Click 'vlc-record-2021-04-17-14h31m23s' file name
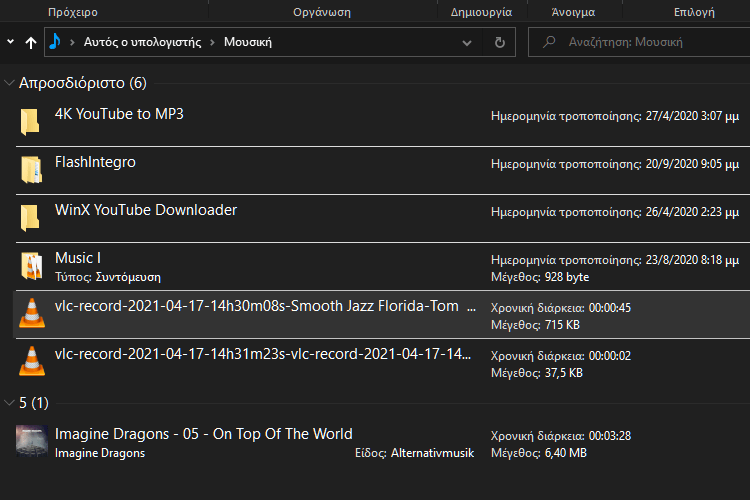The width and height of the screenshot is (750, 500). 263,354
